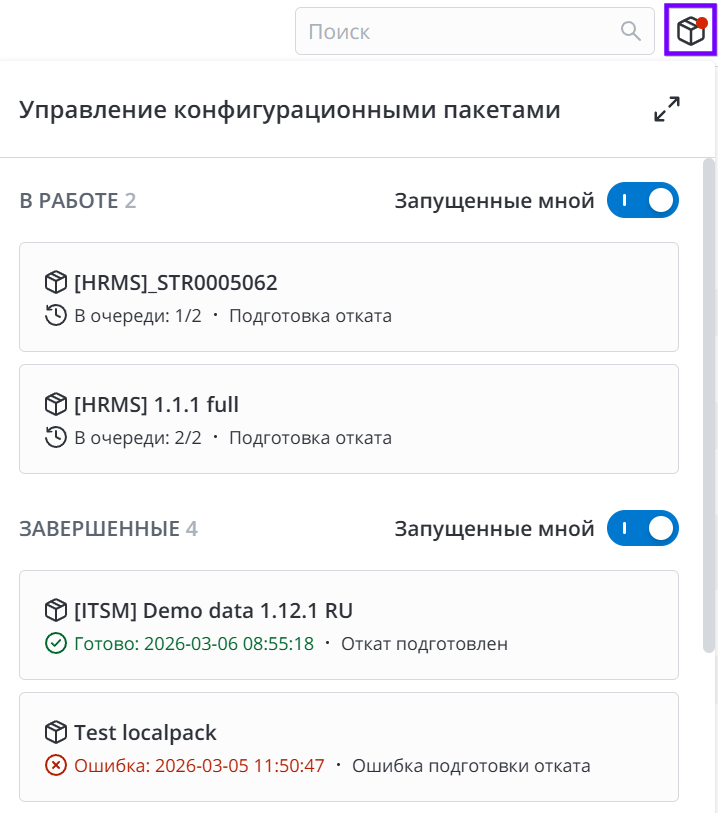Toggle "Запущенные мной" in the ЗАВЕРШЕННЫЕ section
Viewport: 718px width, 813px height.
[x=643, y=528]
